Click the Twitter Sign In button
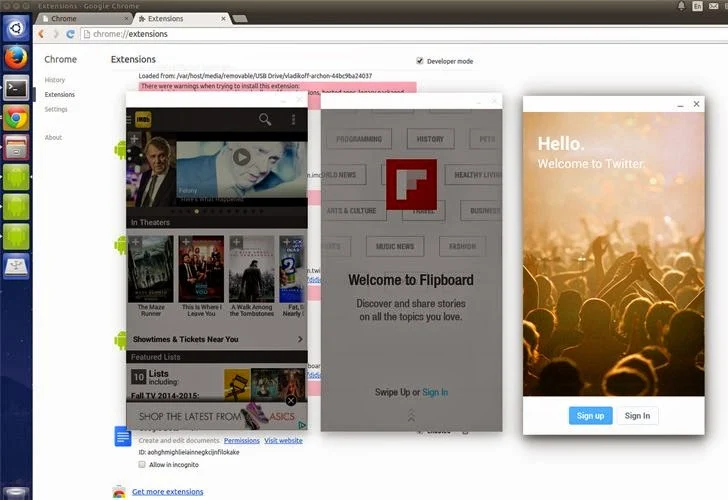The image size is (728, 500). click(x=637, y=416)
